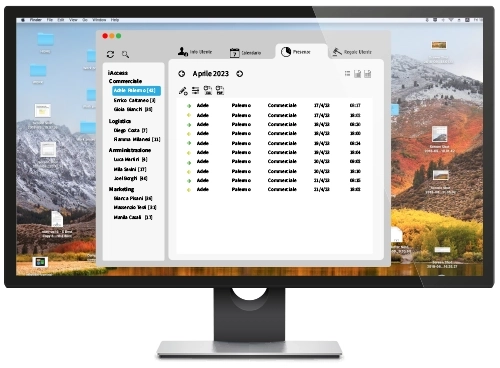The image size is (500, 368).
Task: Click Commerciale in the last presence row
Action: (x=282, y=189)
